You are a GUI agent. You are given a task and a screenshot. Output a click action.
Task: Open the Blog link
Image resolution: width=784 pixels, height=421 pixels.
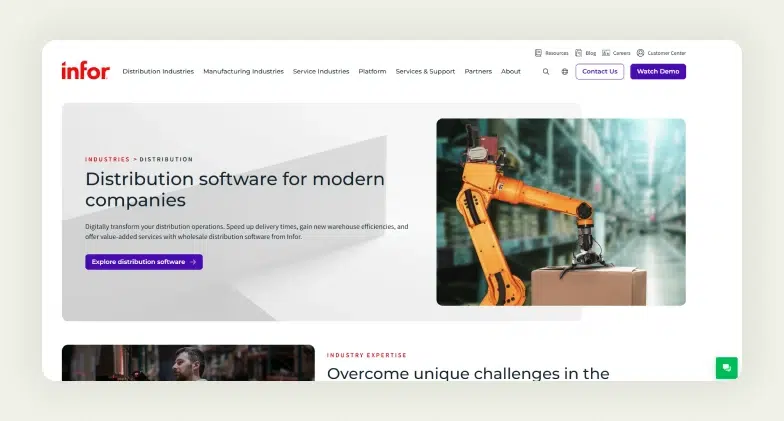tap(590, 53)
